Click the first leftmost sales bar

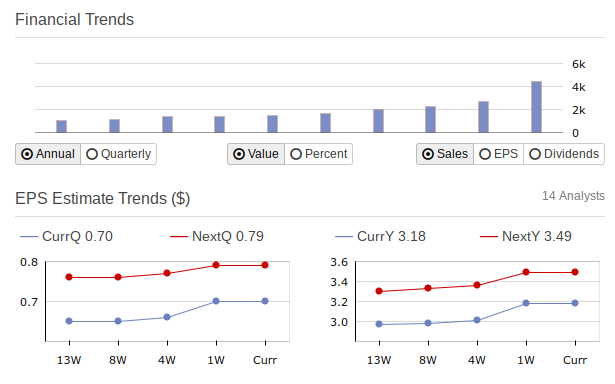click(62, 126)
